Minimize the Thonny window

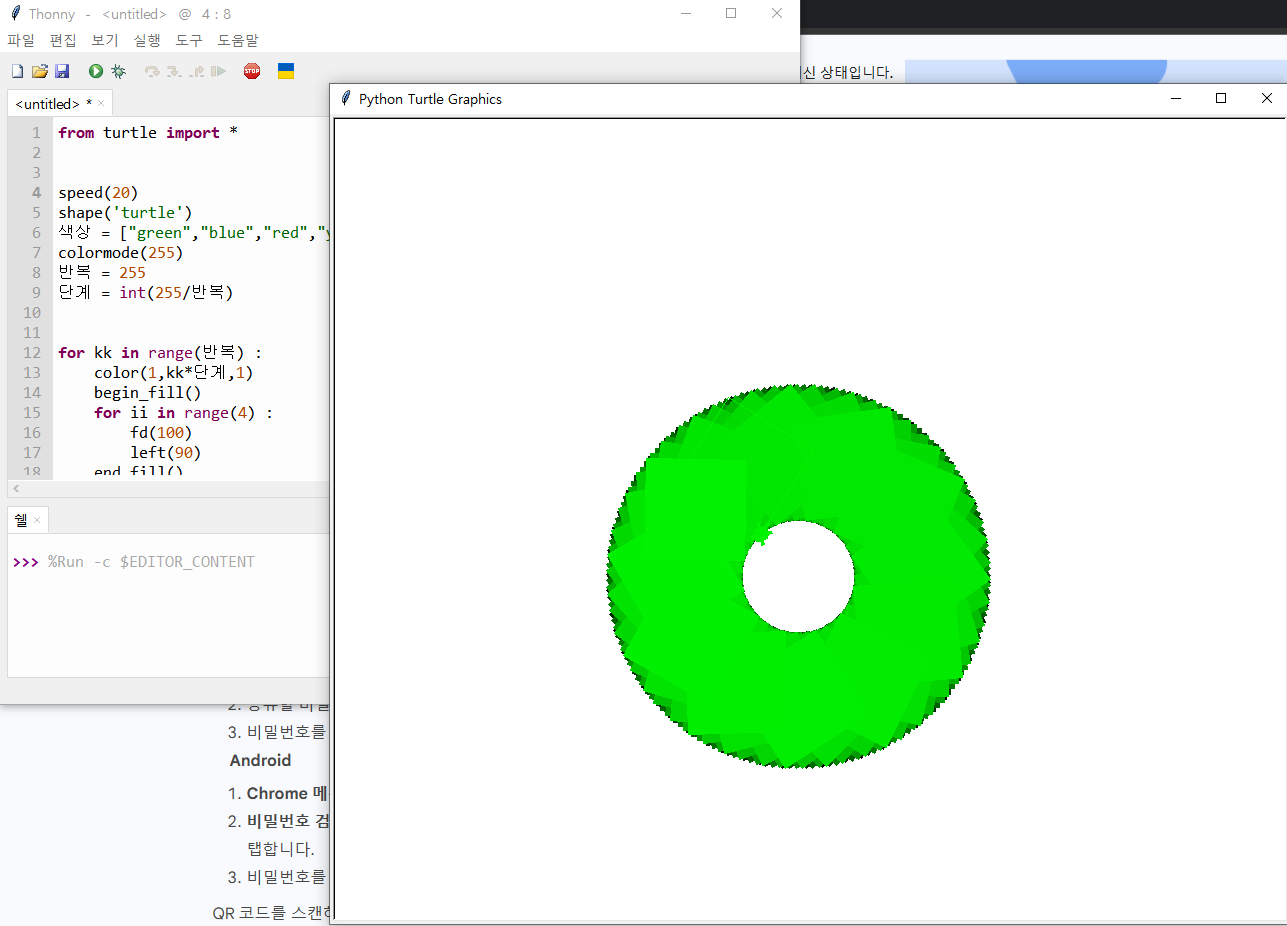point(685,14)
